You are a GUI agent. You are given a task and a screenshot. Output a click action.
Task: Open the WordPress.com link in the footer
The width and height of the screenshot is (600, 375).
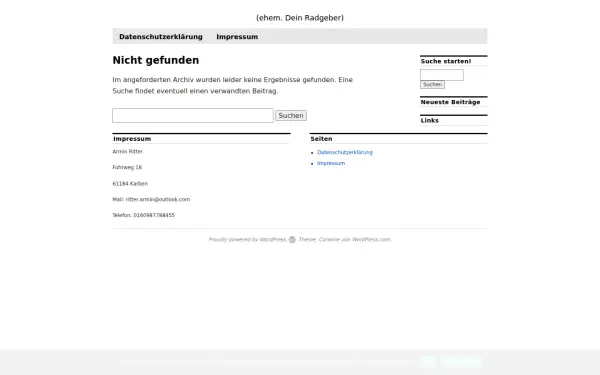pos(371,240)
